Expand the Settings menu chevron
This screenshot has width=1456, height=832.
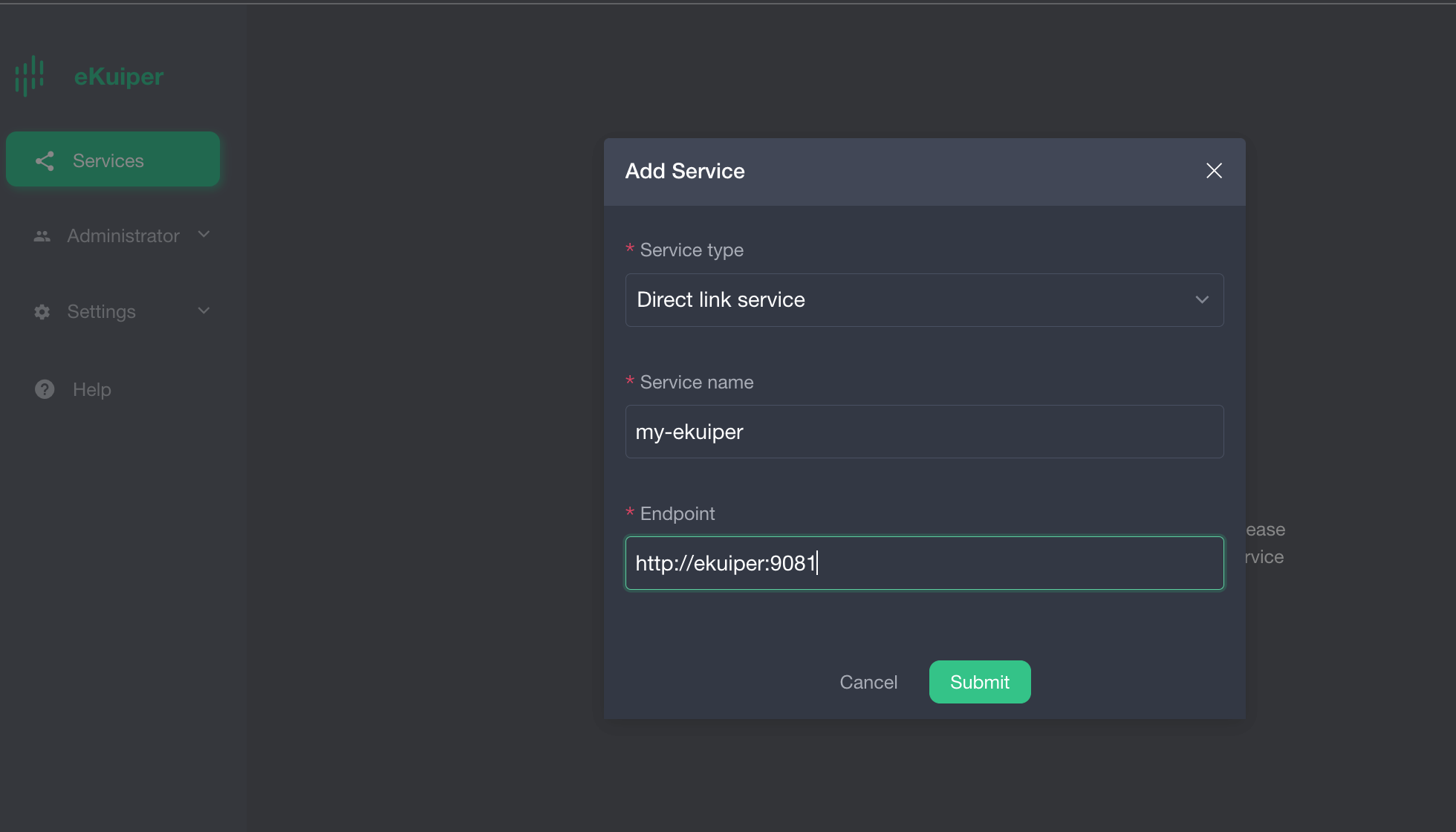pos(204,311)
